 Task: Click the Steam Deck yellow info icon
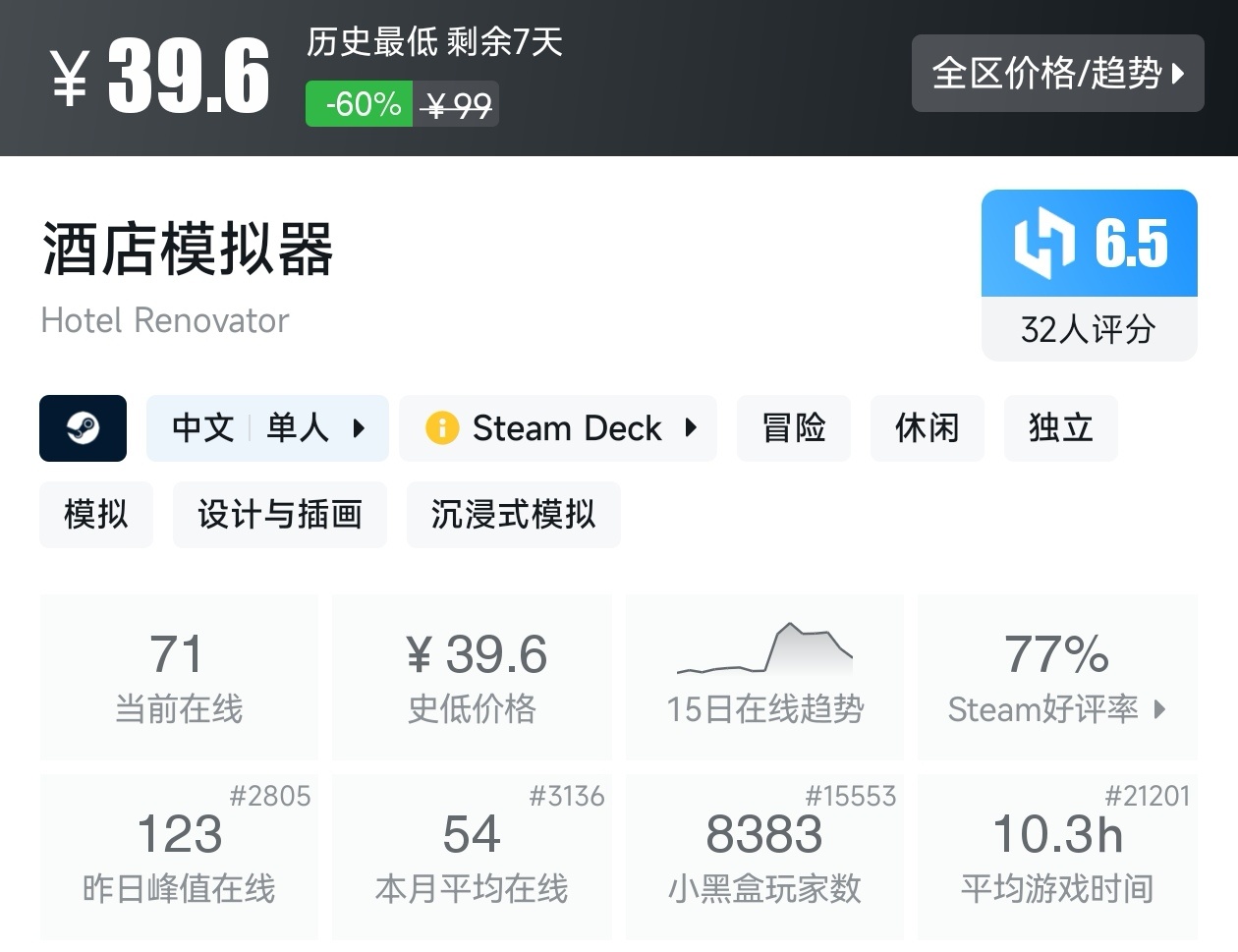442,428
